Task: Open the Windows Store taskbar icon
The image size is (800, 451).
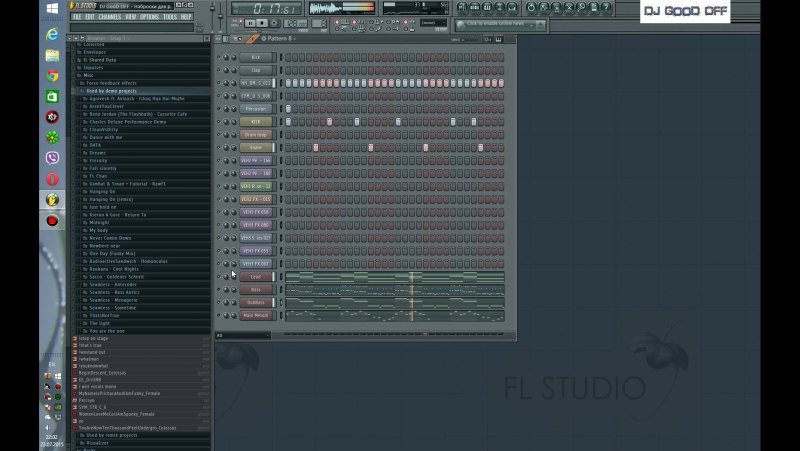Action: (52, 96)
